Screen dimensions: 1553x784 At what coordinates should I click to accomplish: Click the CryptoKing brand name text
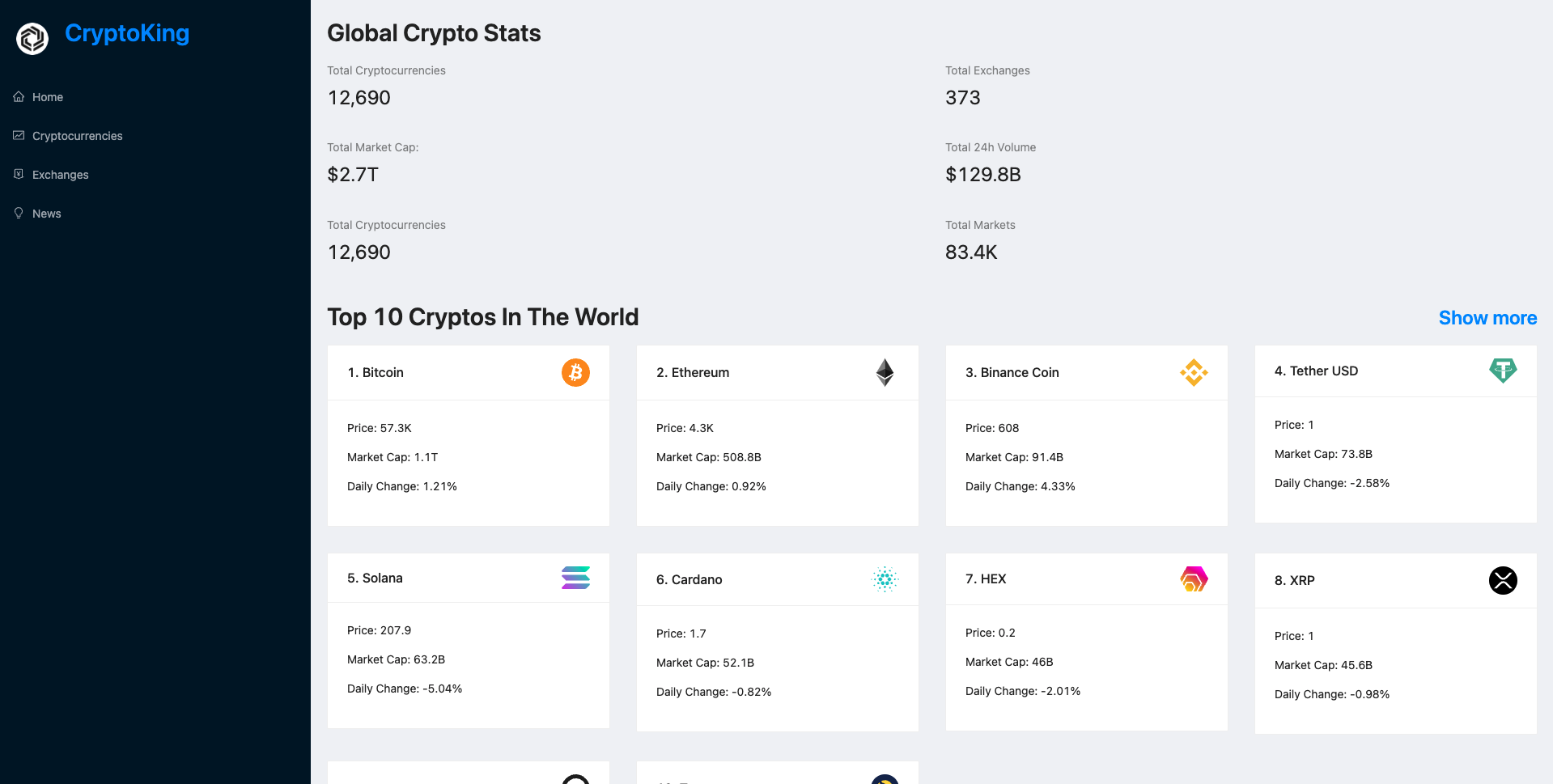point(127,33)
